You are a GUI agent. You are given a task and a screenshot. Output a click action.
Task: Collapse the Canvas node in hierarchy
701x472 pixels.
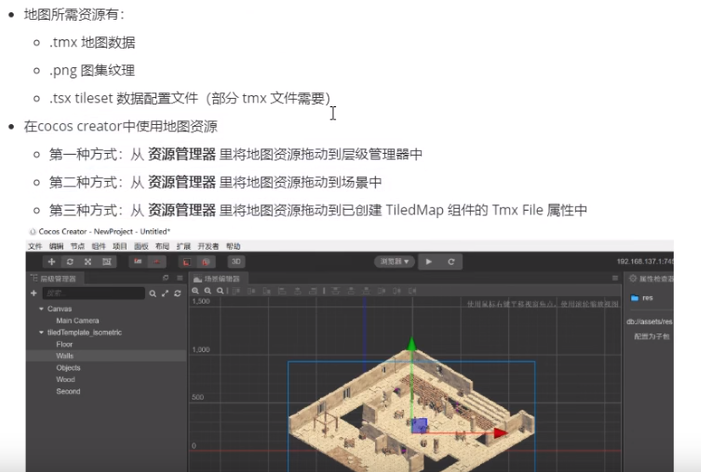coord(41,309)
